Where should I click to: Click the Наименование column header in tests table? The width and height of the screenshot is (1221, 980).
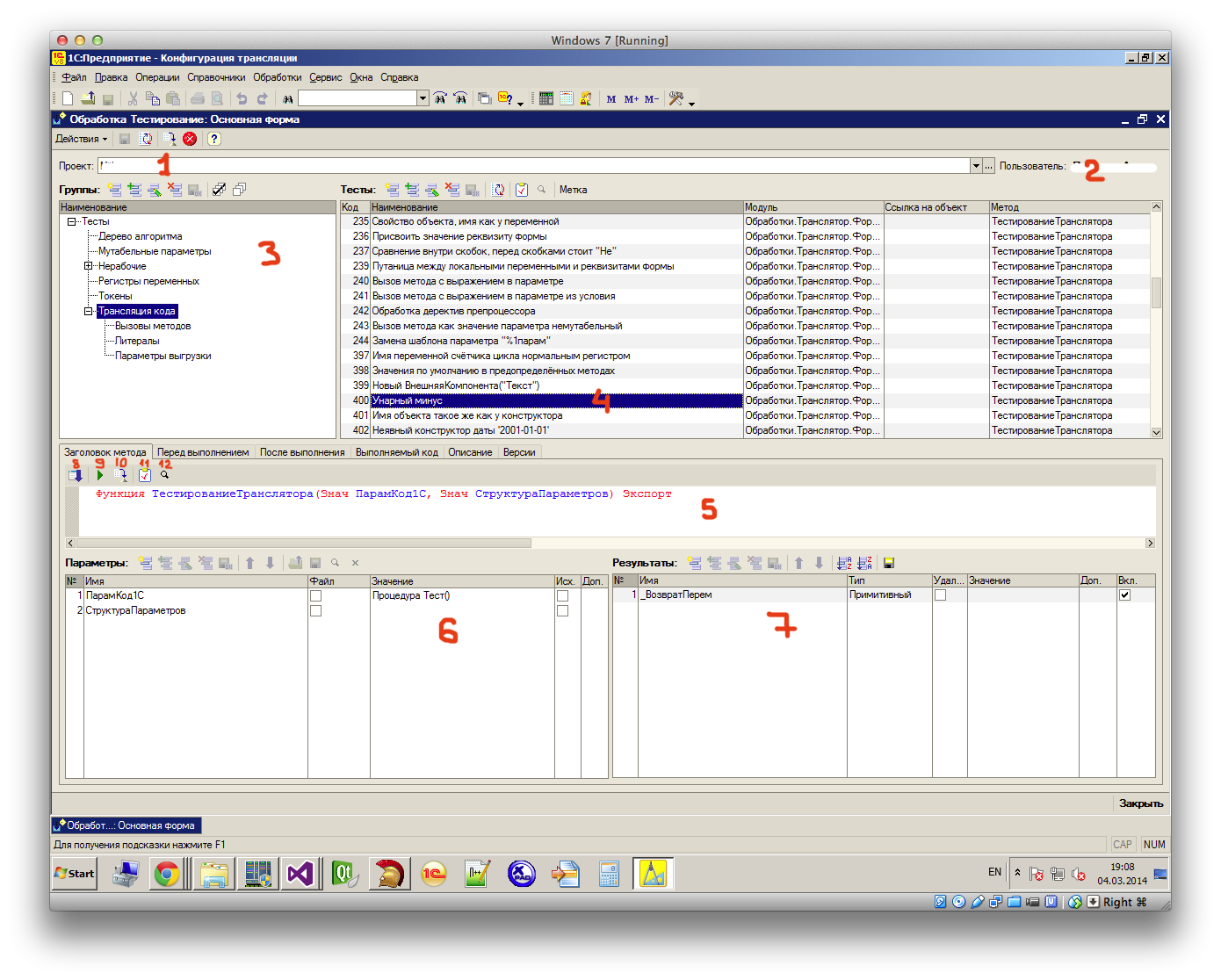[x=556, y=207]
